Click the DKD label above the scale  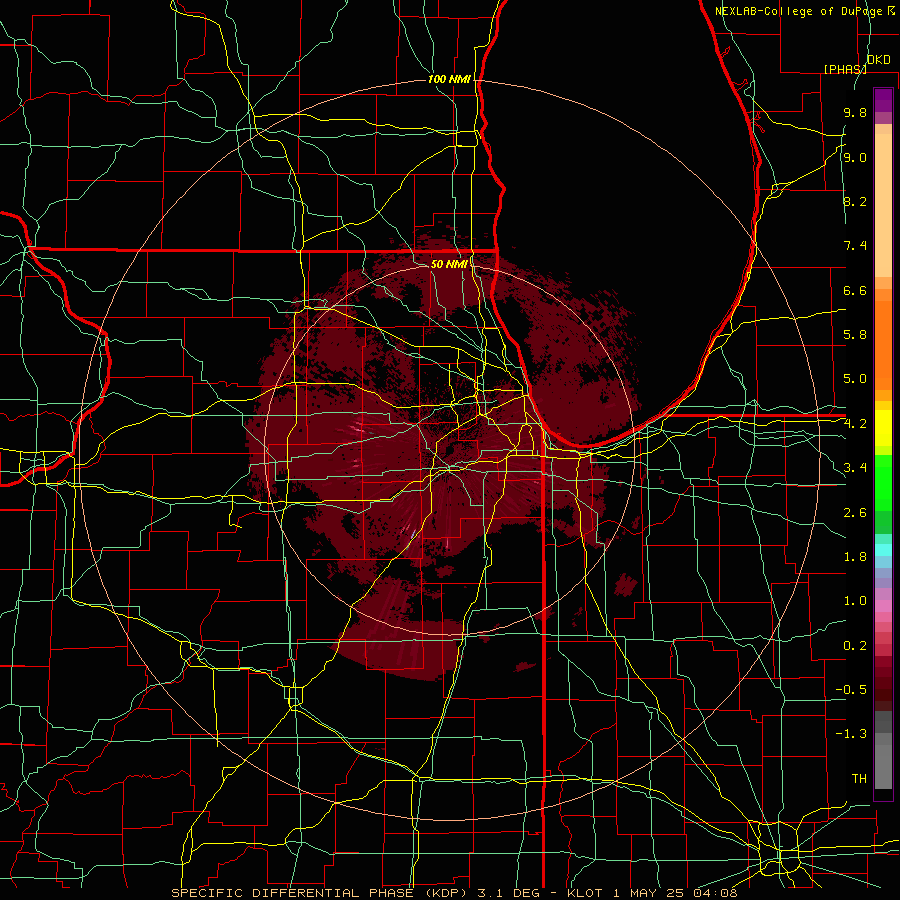pyautogui.click(x=878, y=60)
